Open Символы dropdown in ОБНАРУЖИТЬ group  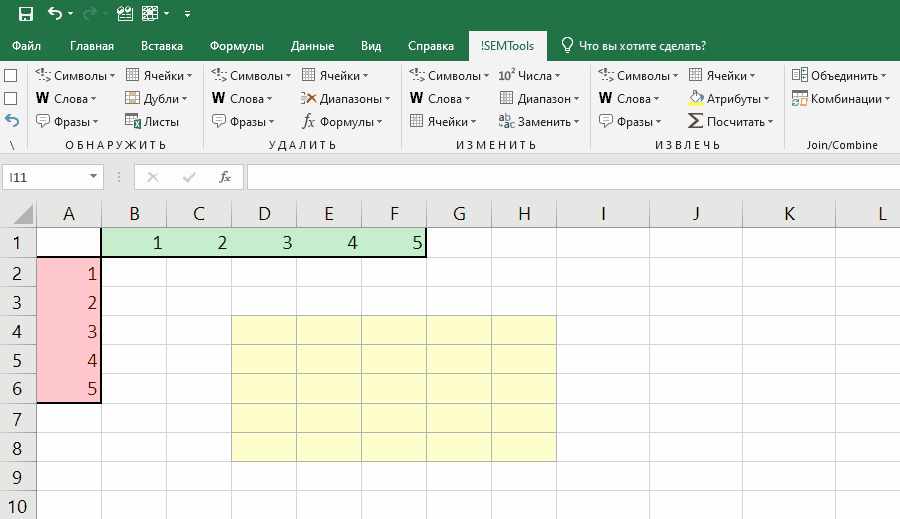click(75, 76)
